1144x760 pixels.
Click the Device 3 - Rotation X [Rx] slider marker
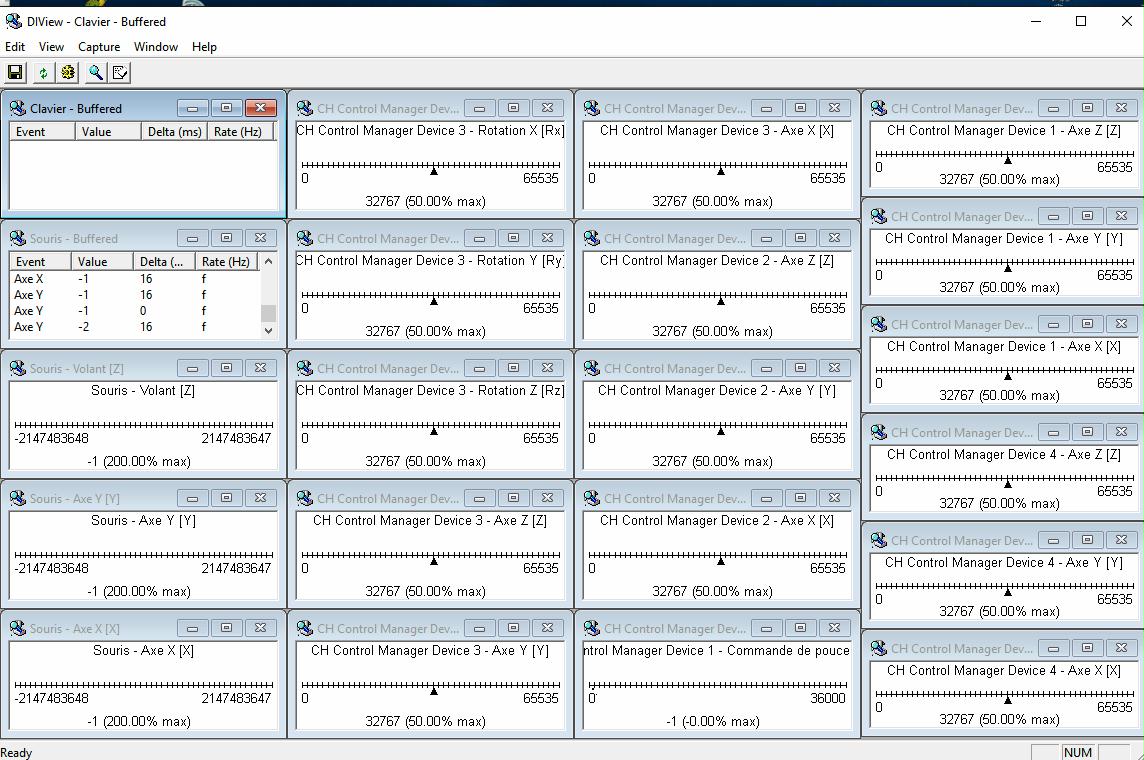[433, 171]
